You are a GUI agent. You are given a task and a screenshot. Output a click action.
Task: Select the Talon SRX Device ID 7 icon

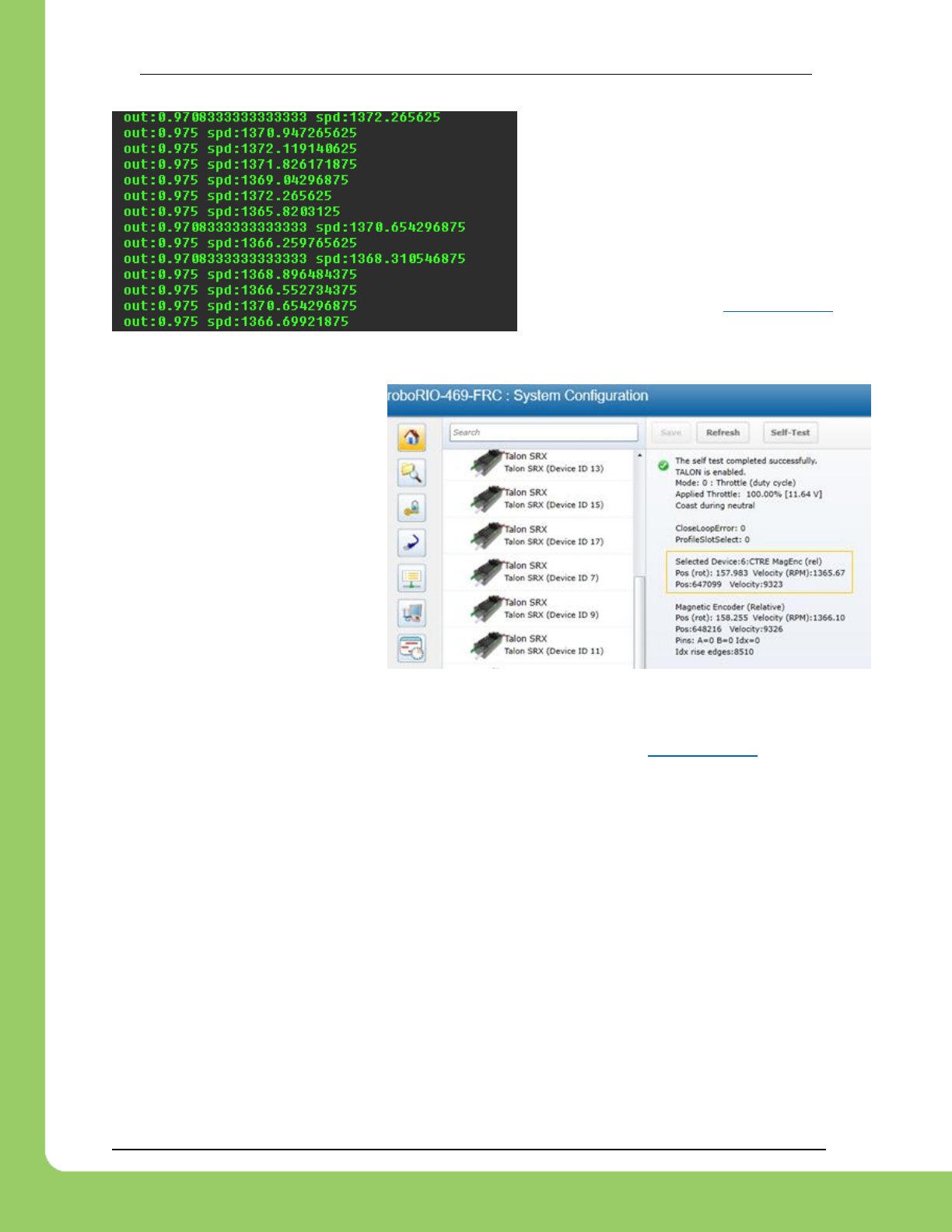coord(487,572)
